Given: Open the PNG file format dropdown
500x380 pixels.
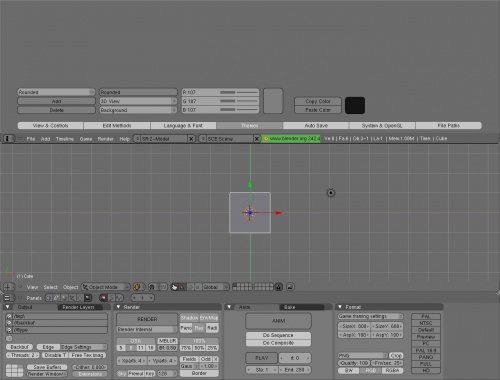Looking at the screenshot, I should point(363,356).
